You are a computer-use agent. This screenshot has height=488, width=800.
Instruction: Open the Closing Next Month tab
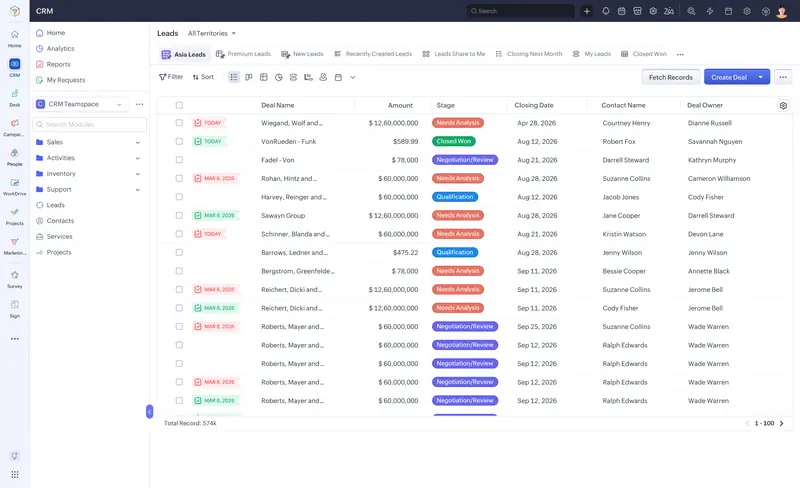[x=529, y=54]
